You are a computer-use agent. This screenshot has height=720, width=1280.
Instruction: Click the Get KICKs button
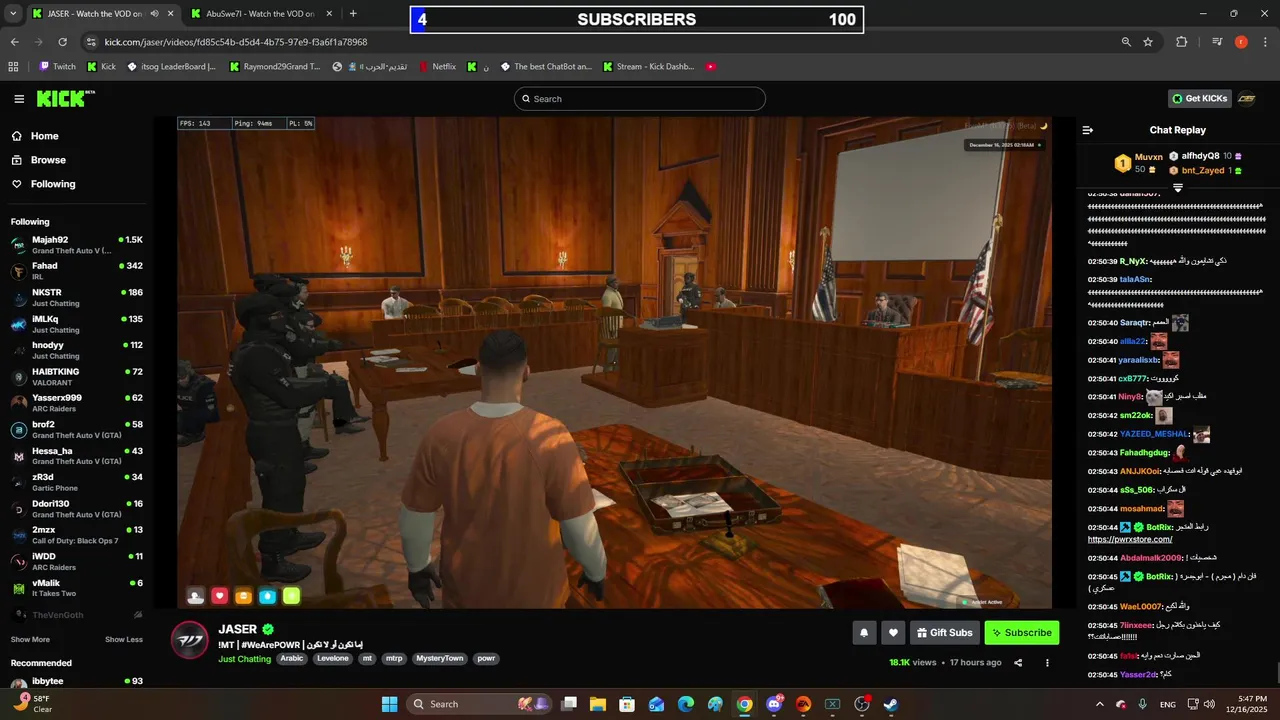1198,99
